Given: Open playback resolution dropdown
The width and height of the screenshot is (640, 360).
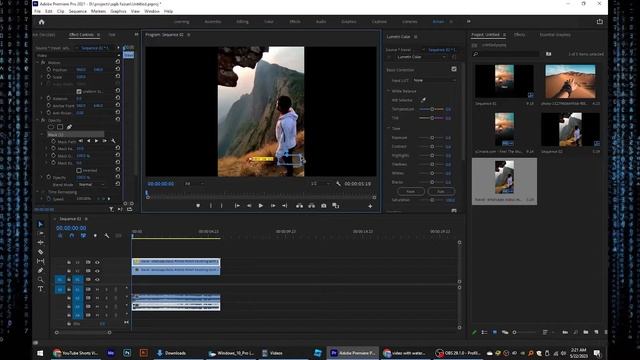Looking at the screenshot, I should tap(320, 184).
